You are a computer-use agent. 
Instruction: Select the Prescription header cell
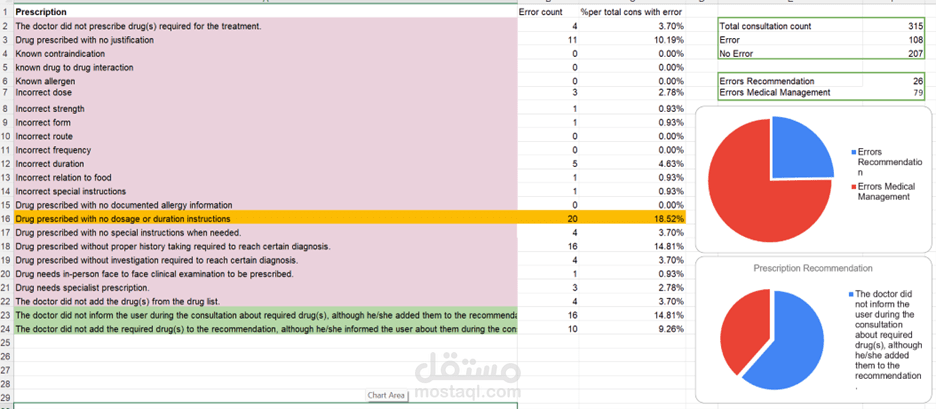[x=266, y=12]
